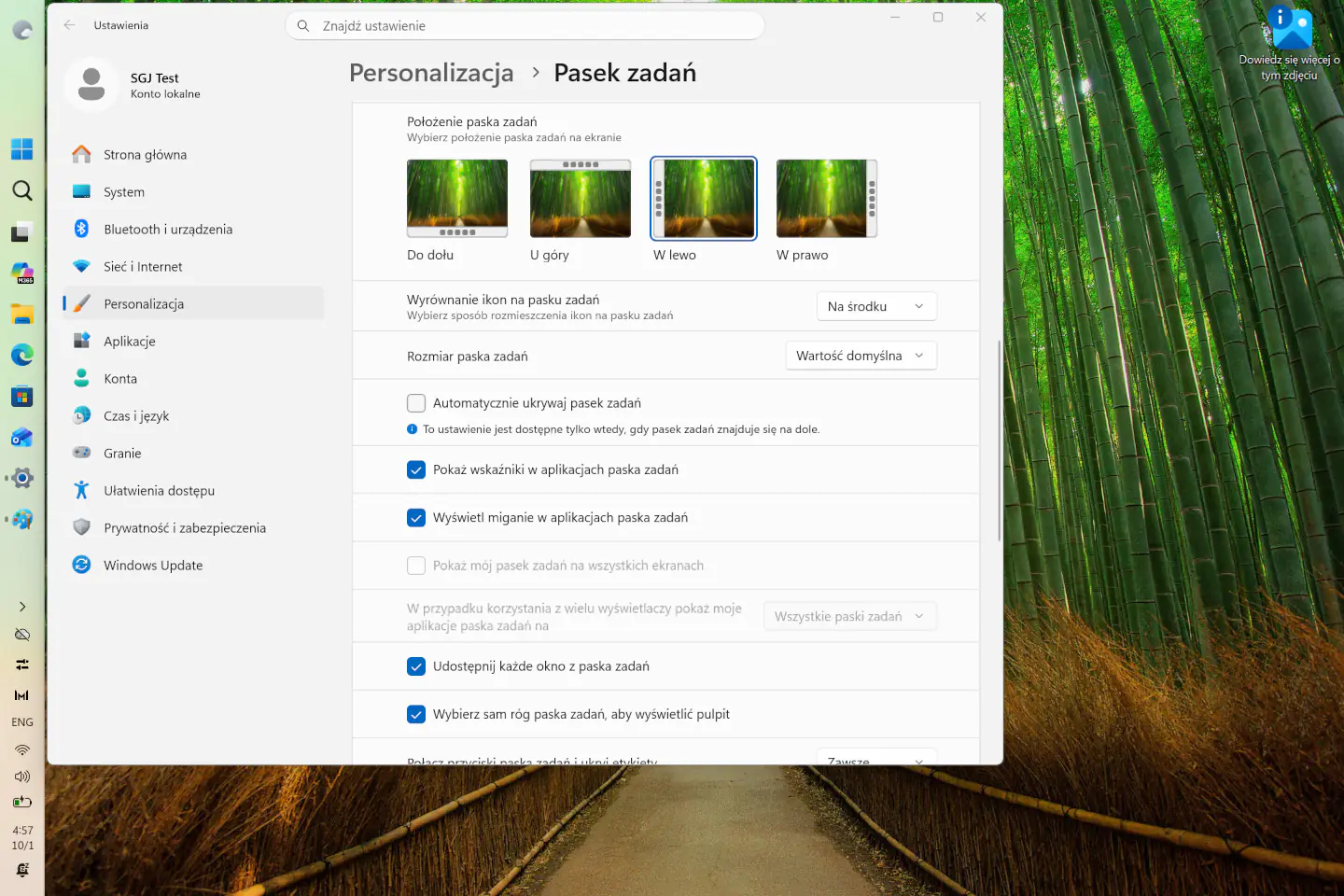Select the 'Do dołu' taskbar position thumbnail

pyautogui.click(x=457, y=198)
